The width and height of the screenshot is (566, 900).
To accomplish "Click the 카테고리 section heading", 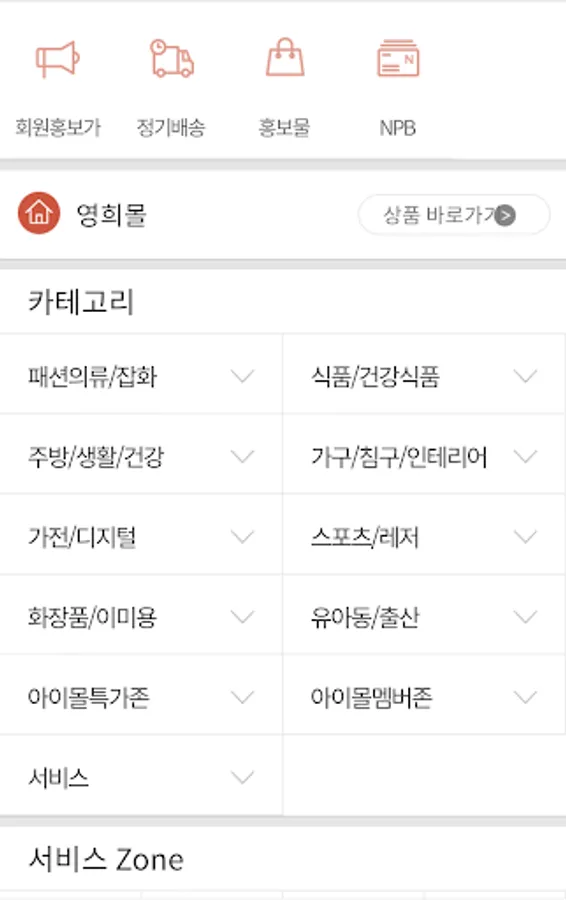I will tap(81, 301).
